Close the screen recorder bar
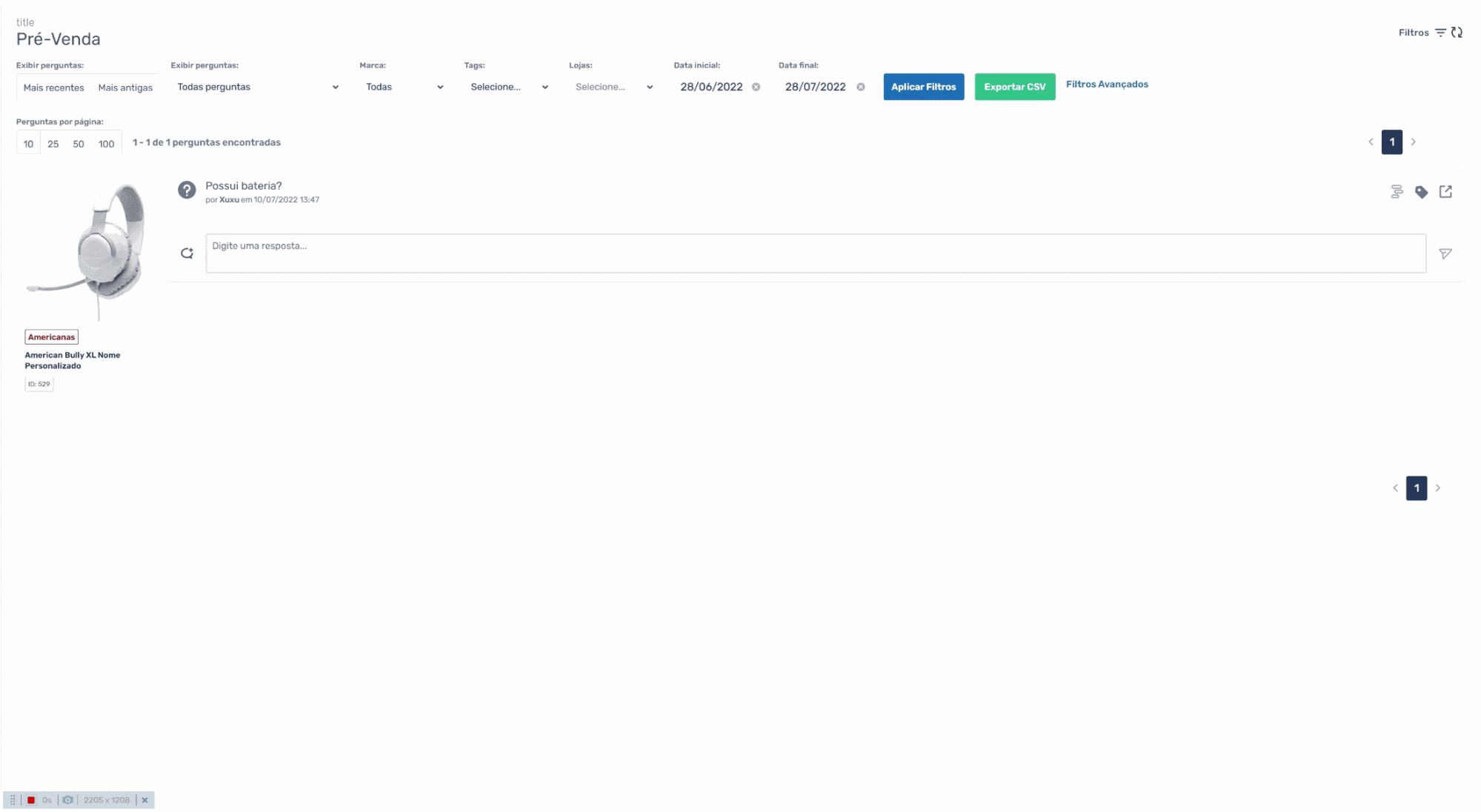The width and height of the screenshot is (1481, 812). pyautogui.click(x=145, y=800)
